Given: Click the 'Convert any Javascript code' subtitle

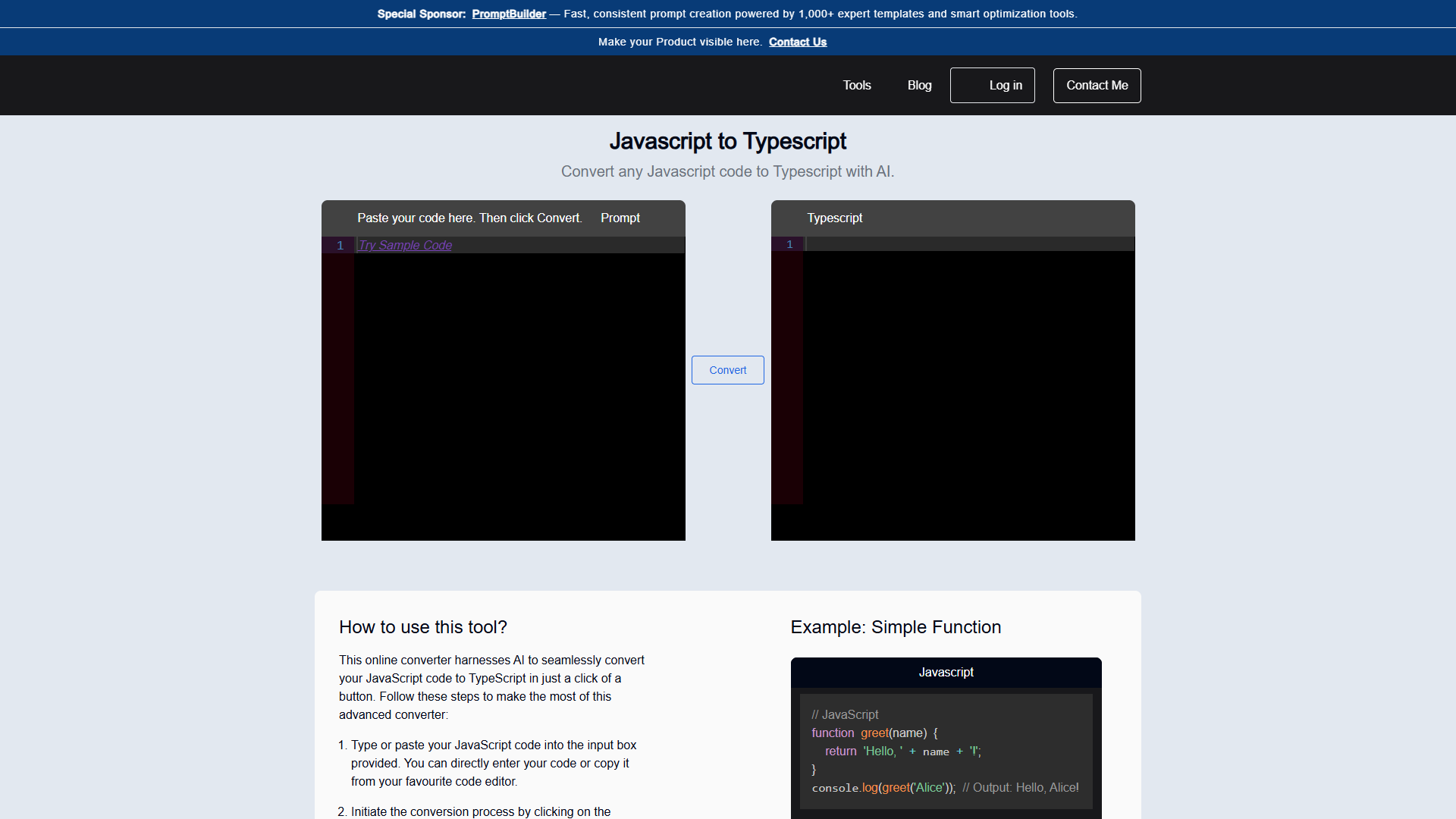Looking at the screenshot, I should [727, 171].
